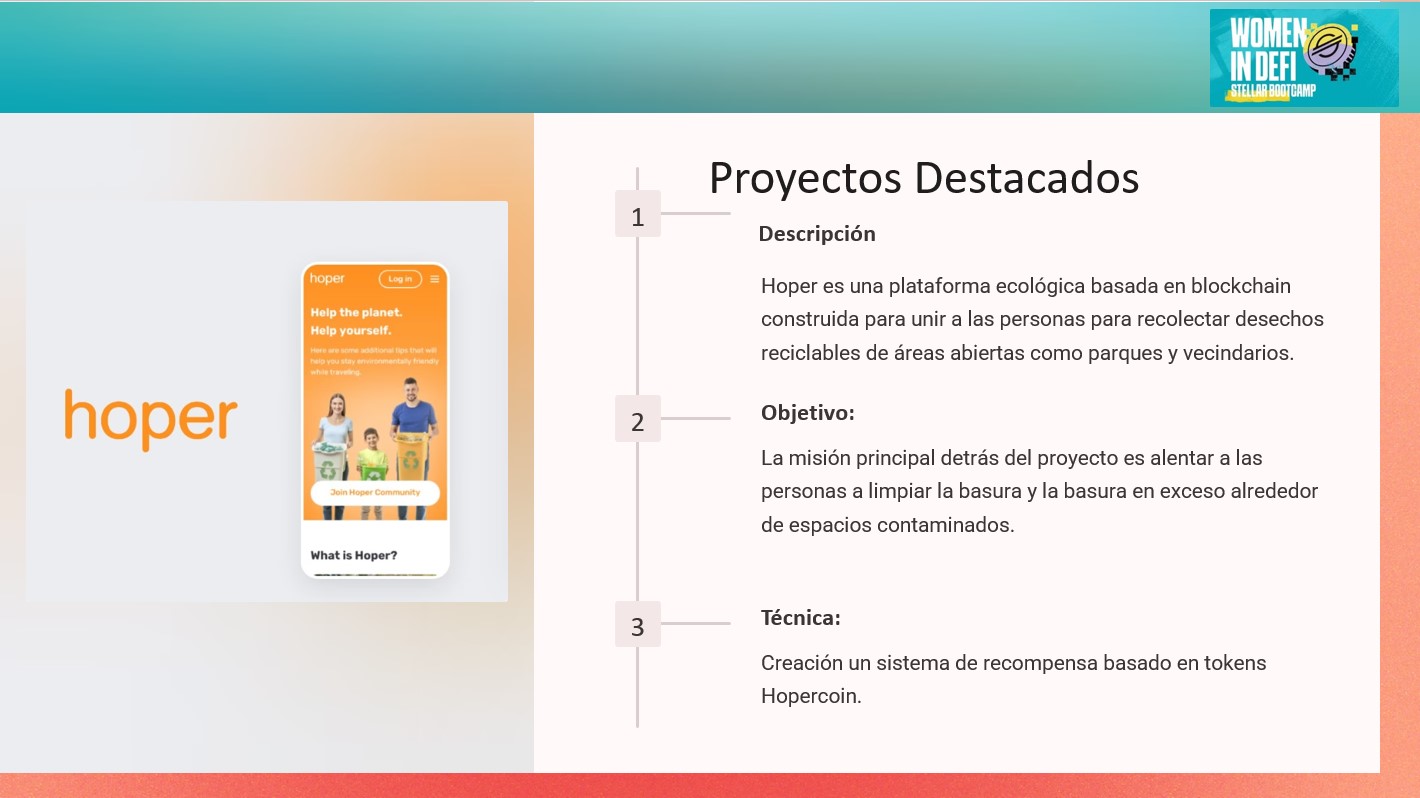Viewport: 1420px width, 798px height.
Task: Click the Objetivo: heading
Action: [x=808, y=413]
